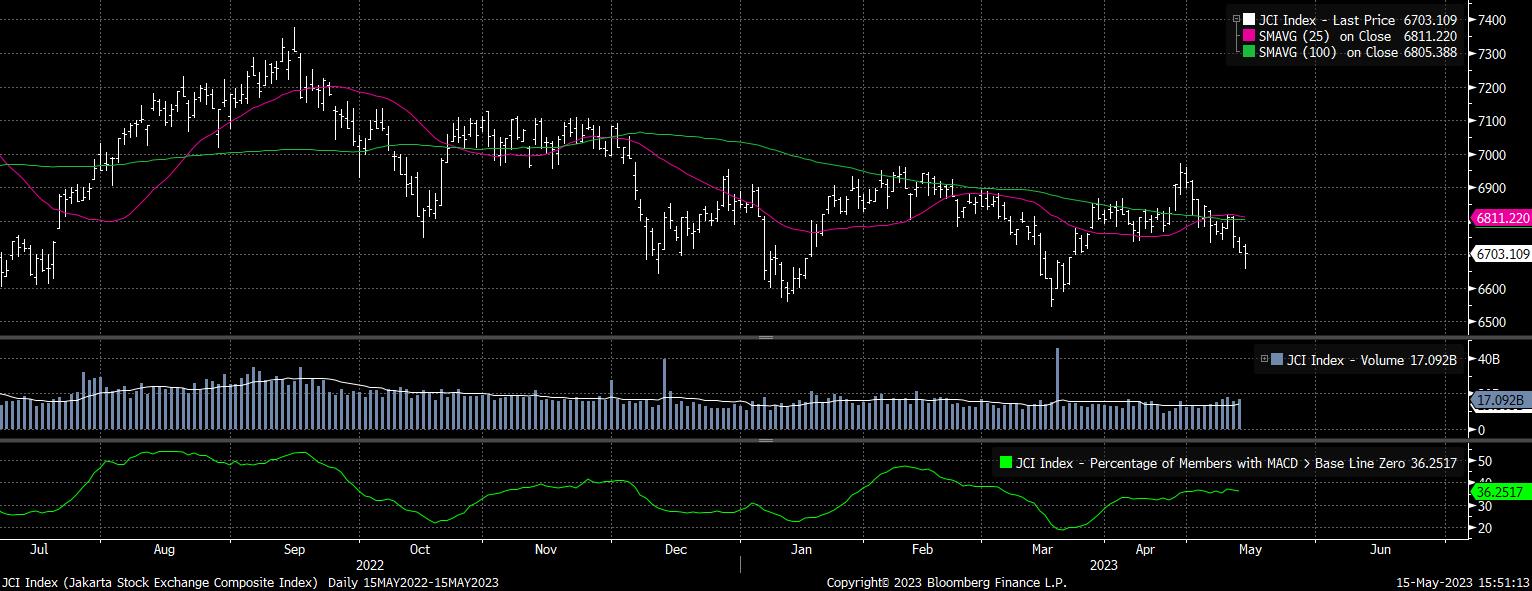Viewport: 1532px width, 591px height.
Task: Click the Sep label on the date axis
Action: click(294, 550)
